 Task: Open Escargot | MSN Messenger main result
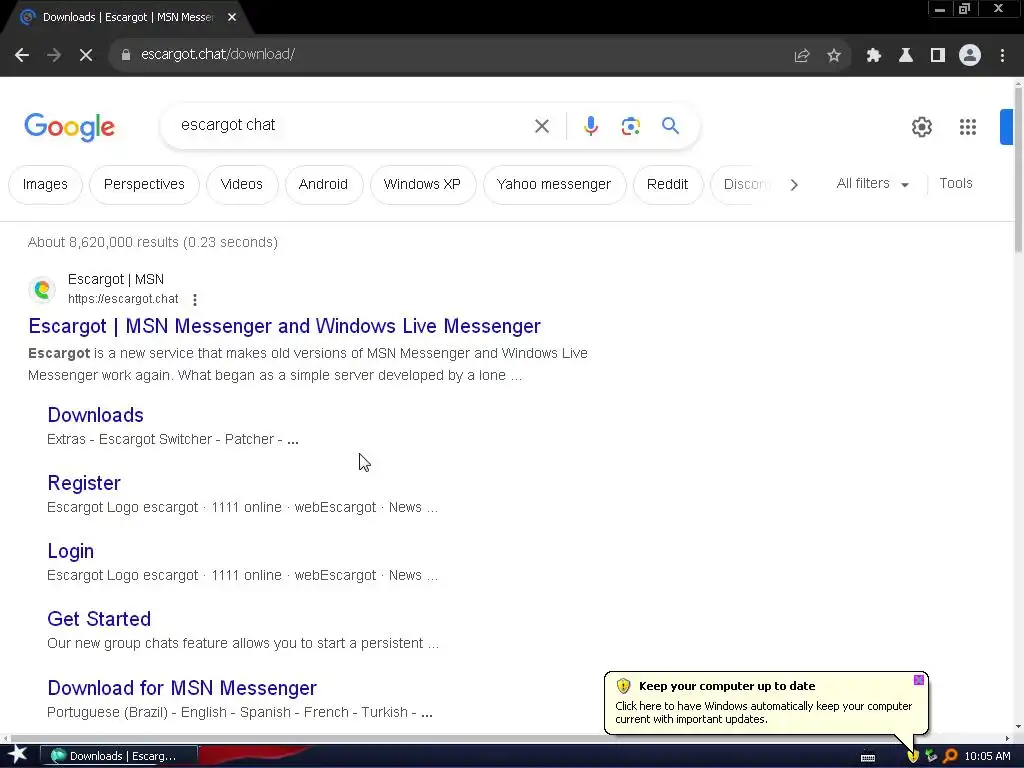pos(284,326)
